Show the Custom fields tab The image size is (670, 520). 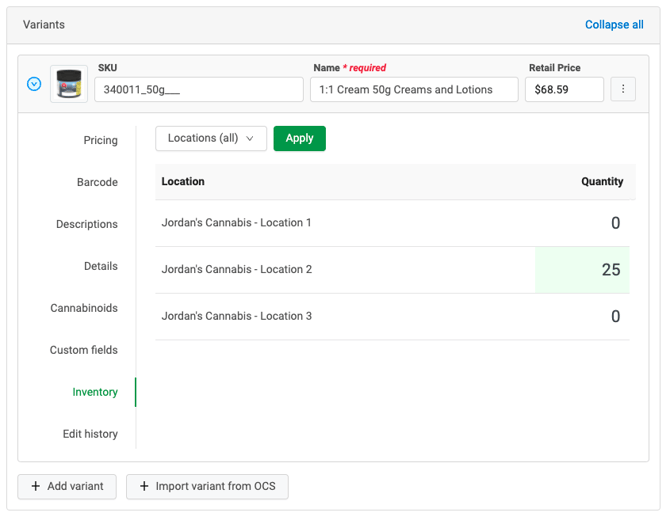84,350
